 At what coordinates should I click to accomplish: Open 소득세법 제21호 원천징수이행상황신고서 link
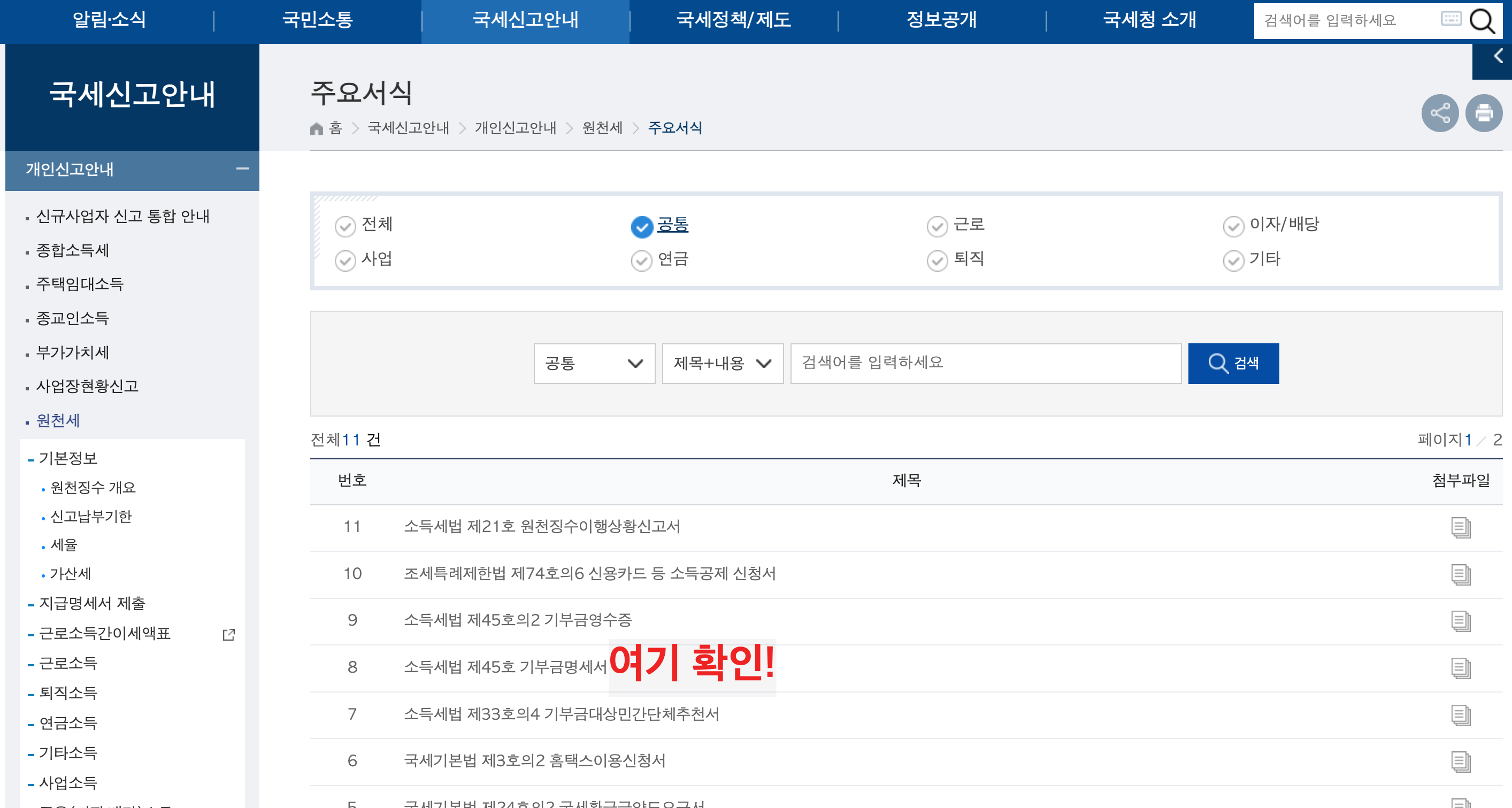(x=541, y=526)
